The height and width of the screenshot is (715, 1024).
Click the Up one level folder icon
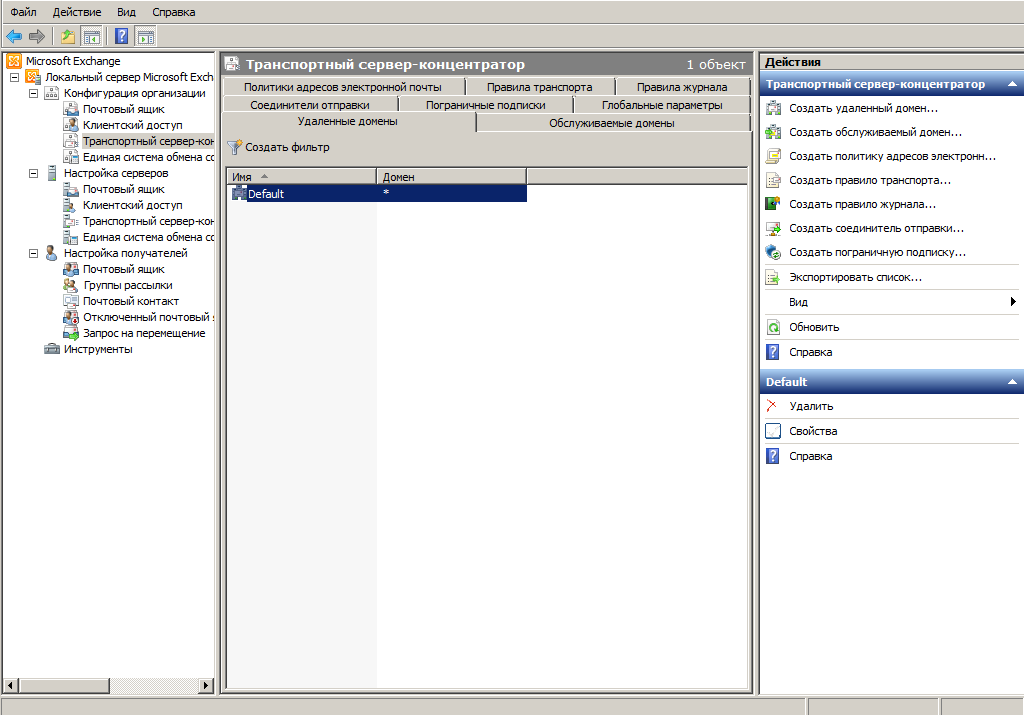pyautogui.click(x=67, y=37)
